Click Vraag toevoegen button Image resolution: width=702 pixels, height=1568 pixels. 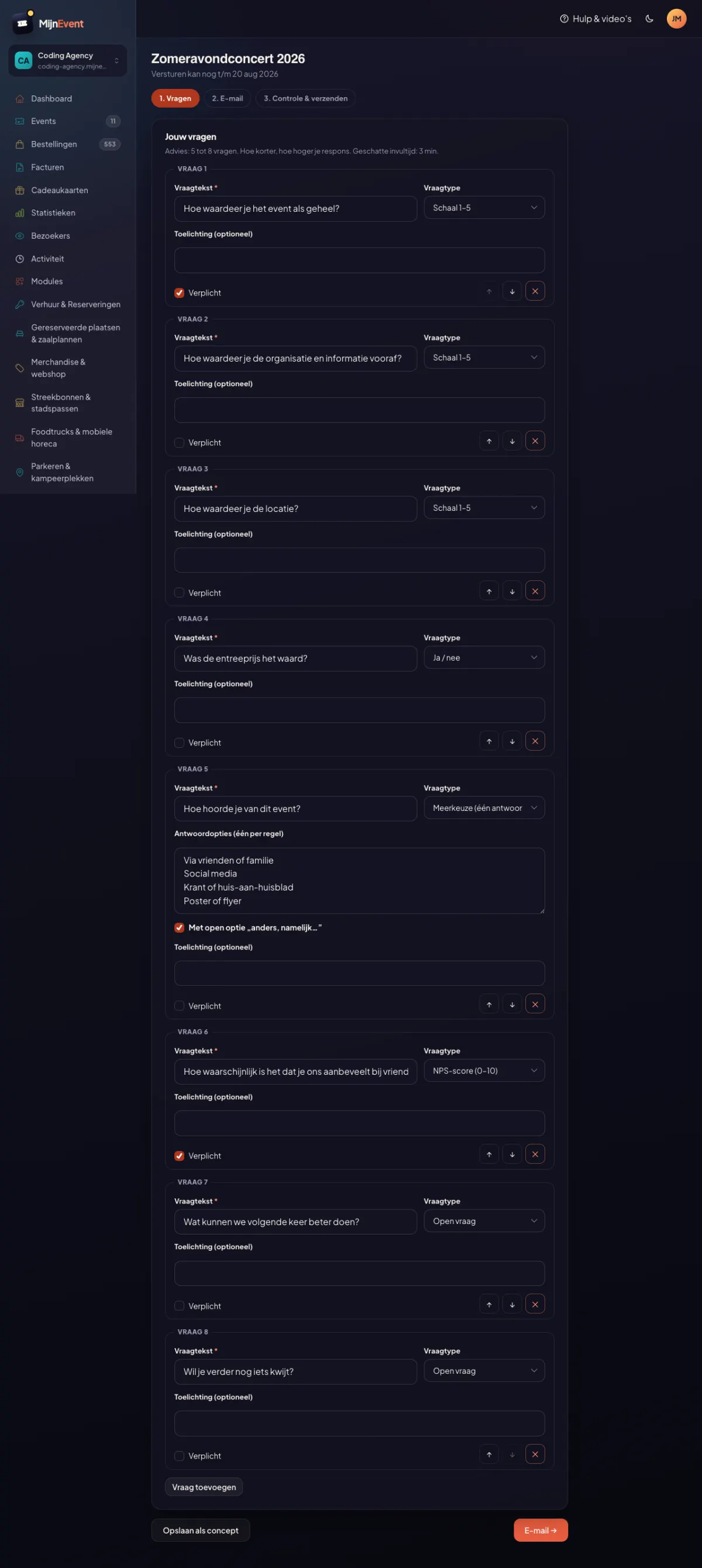pyautogui.click(x=204, y=1487)
